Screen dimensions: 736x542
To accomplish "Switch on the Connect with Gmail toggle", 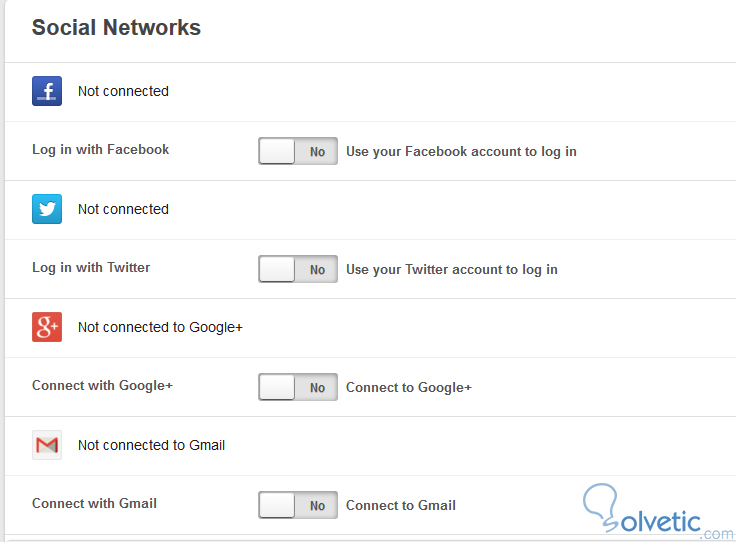I will click(298, 505).
